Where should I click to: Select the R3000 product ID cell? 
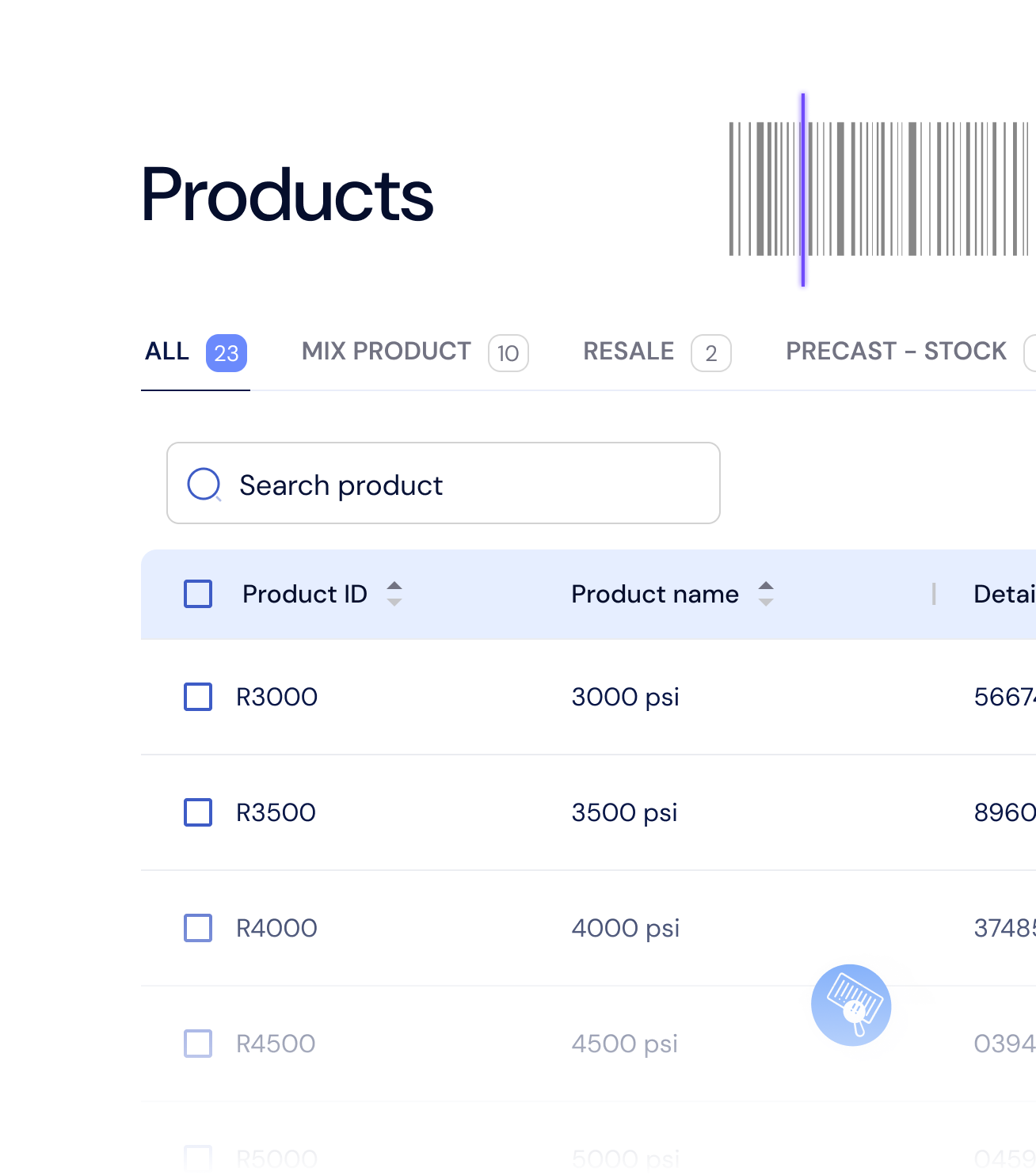coord(276,697)
